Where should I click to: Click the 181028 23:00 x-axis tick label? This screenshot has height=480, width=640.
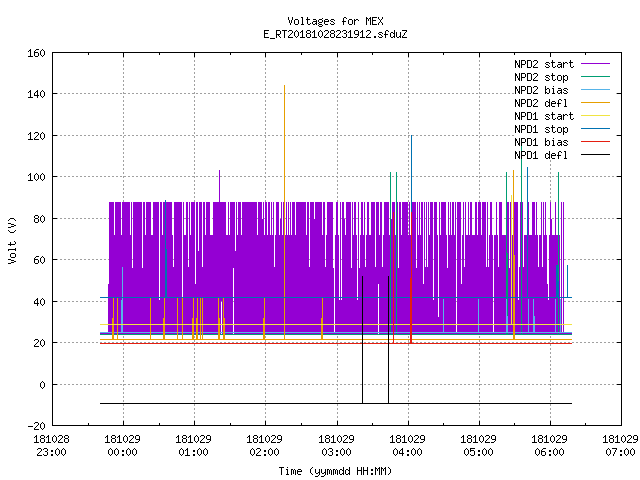tap(51, 446)
